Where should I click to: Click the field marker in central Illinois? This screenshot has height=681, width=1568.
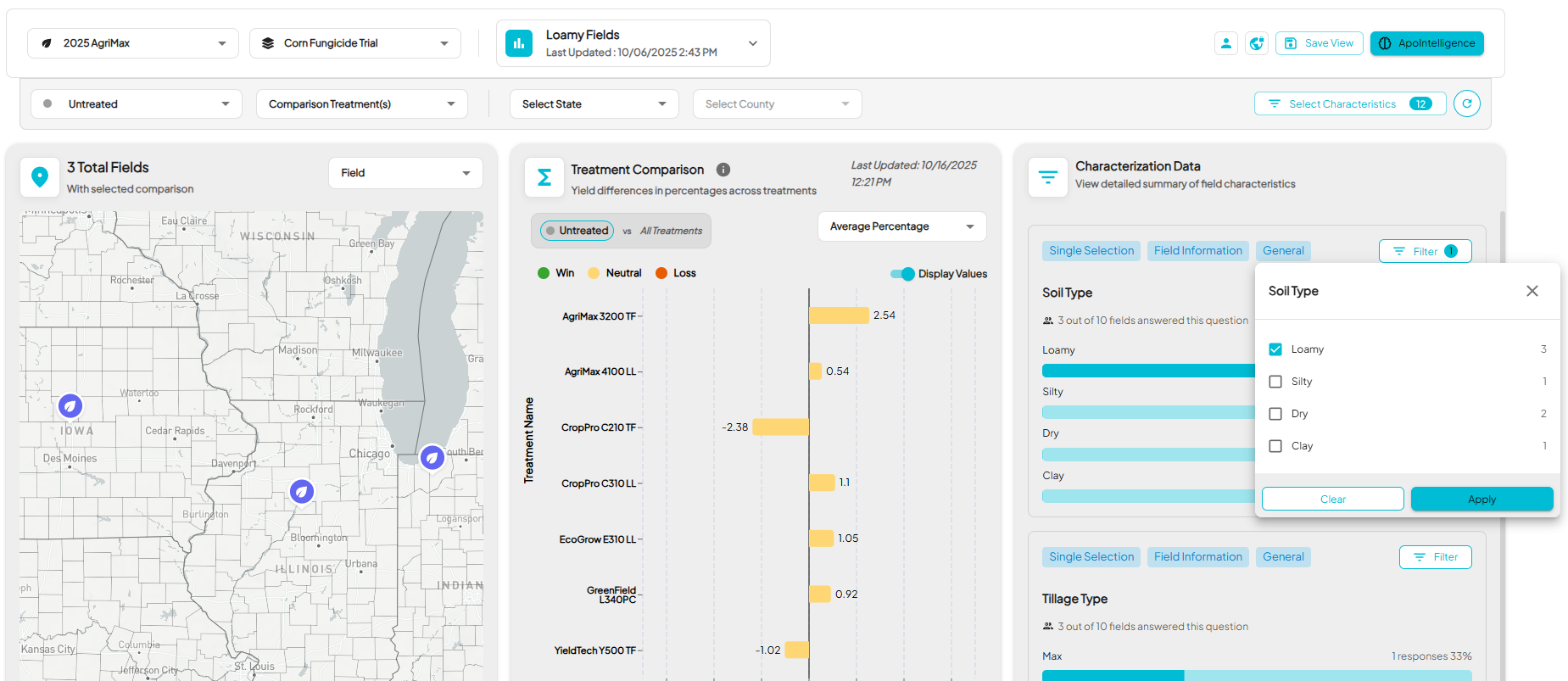[302, 491]
